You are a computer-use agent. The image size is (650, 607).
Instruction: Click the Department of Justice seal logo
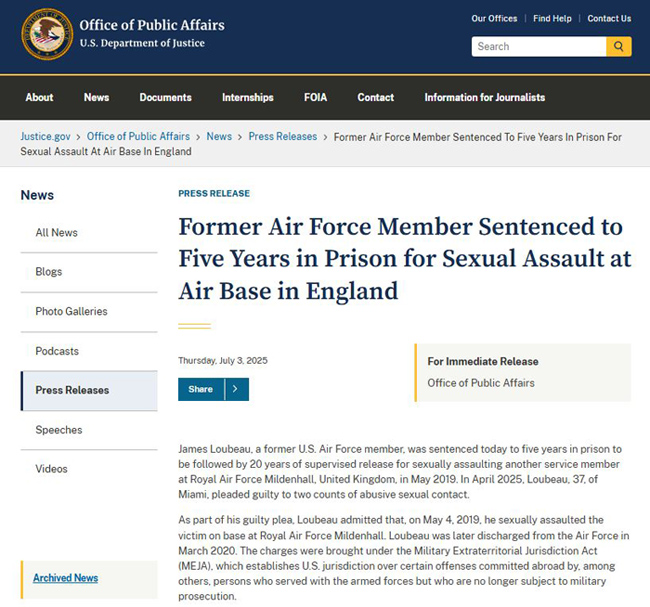[x=47, y=34]
